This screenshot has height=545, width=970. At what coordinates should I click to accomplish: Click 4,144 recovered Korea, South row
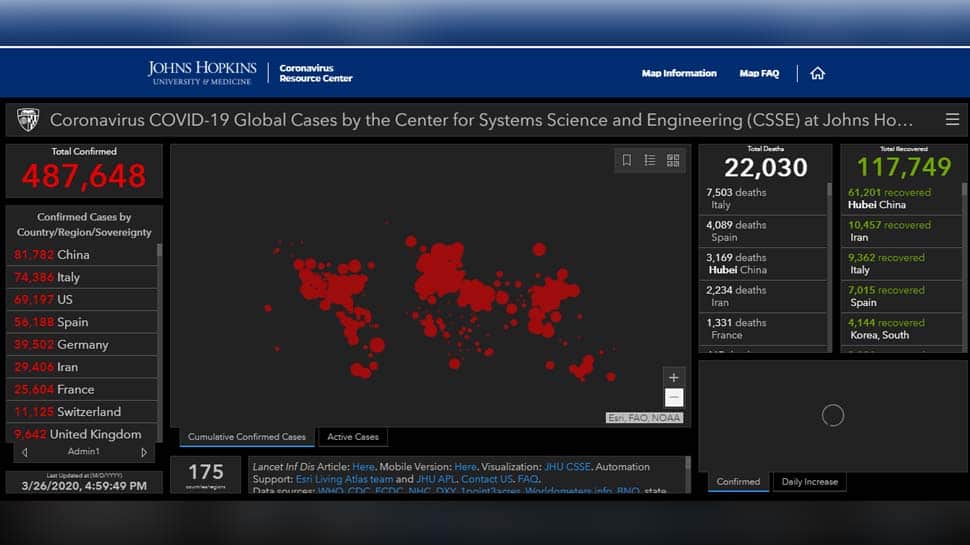tap(901, 328)
